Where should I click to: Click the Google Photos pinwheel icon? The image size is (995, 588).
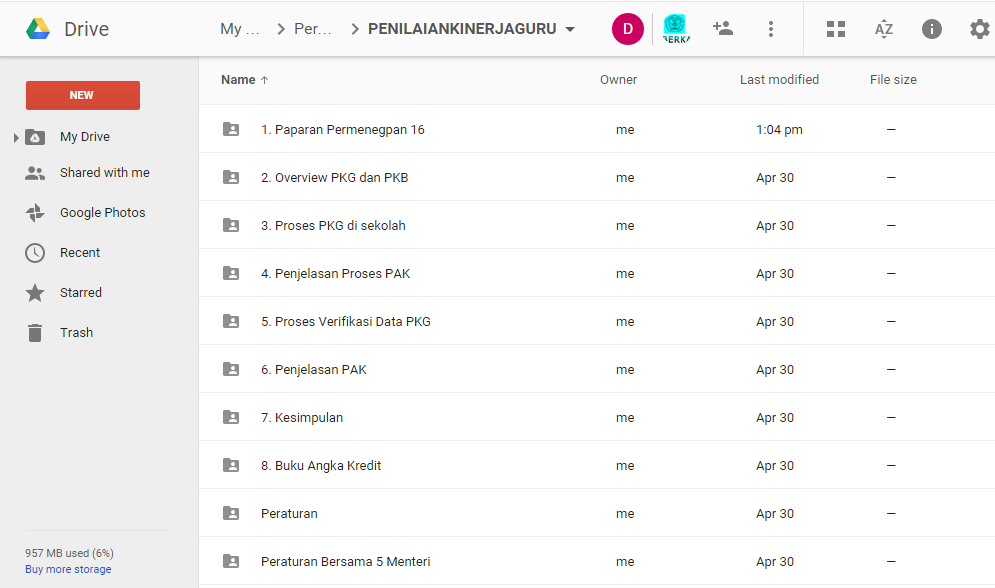(x=35, y=212)
